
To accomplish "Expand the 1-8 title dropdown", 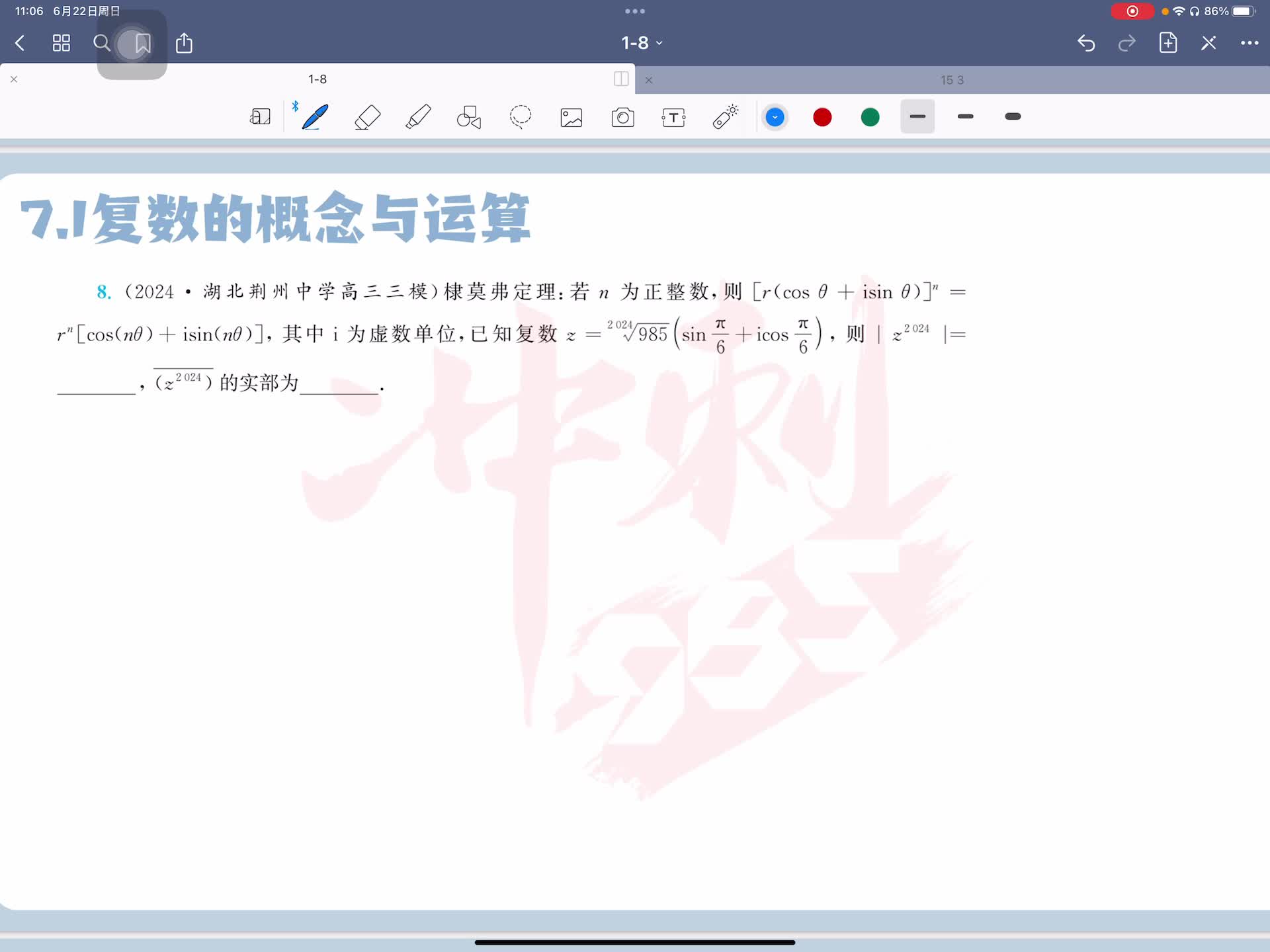I will tap(641, 43).
